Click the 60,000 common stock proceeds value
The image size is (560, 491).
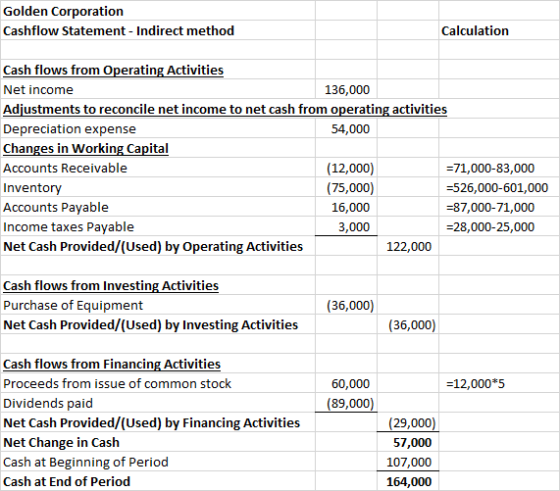pyautogui.click(x=350, y=384)
